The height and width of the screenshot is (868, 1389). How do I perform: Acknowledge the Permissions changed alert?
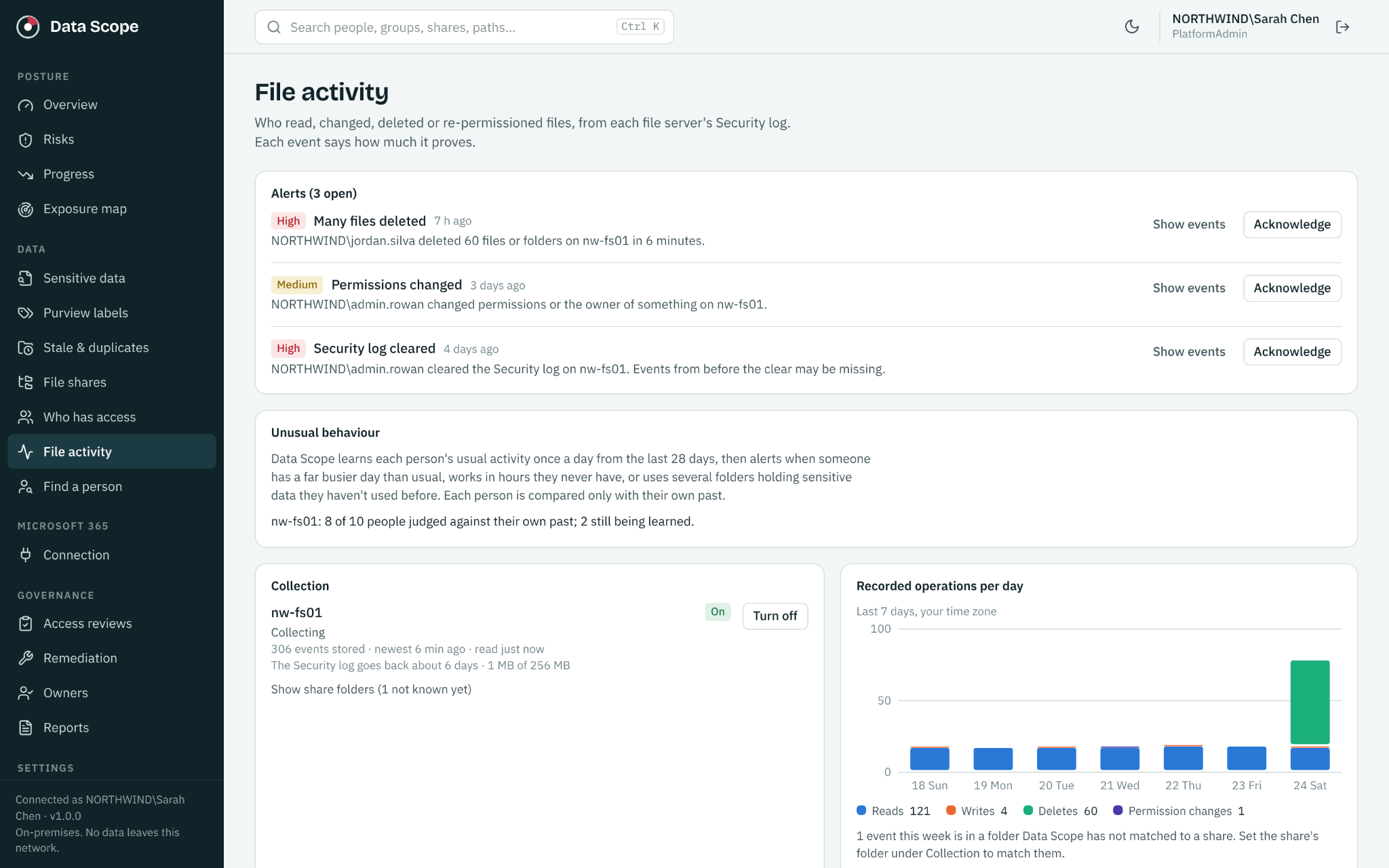tap(1292, 288)
